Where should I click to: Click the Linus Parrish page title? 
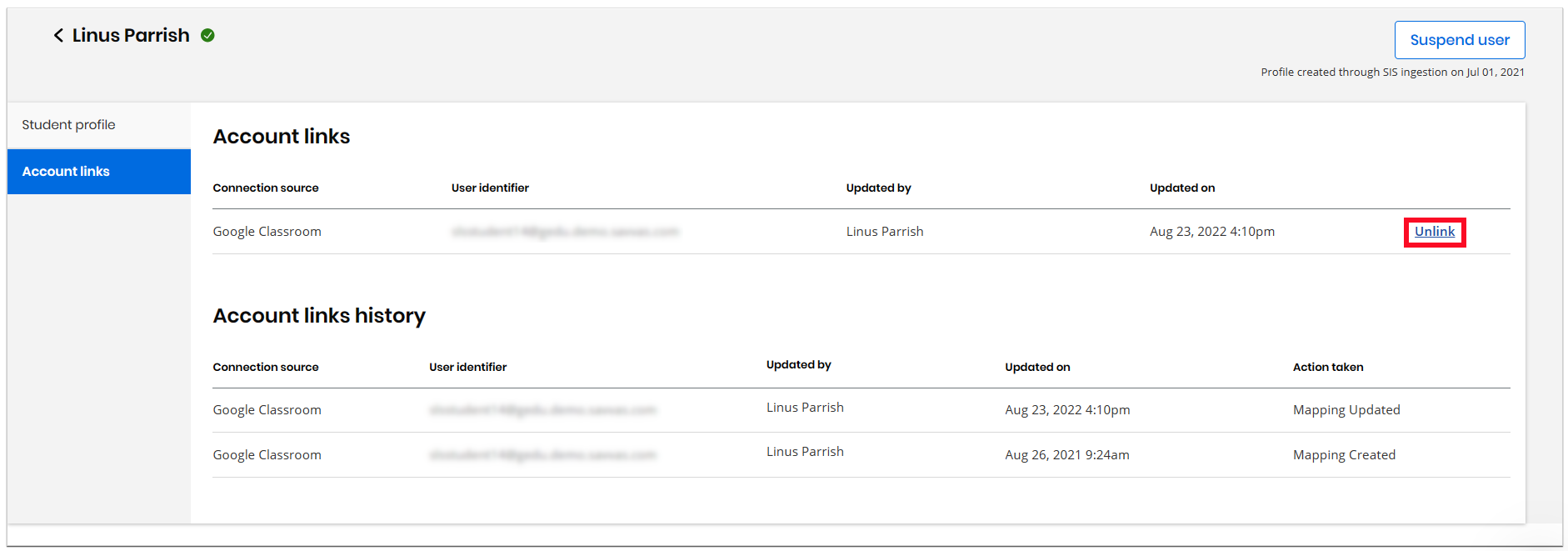[131, 35]
